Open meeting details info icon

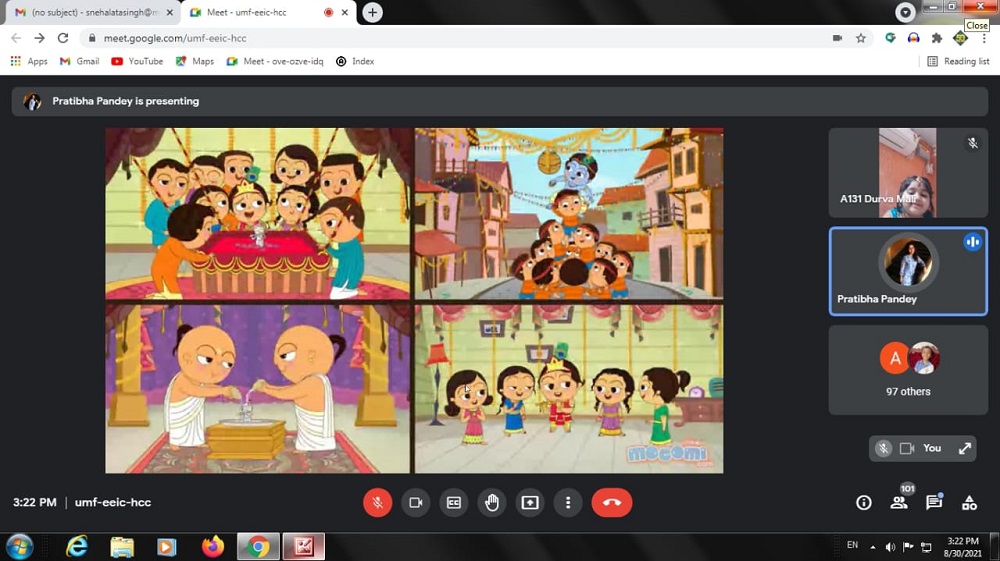(864, 503)
